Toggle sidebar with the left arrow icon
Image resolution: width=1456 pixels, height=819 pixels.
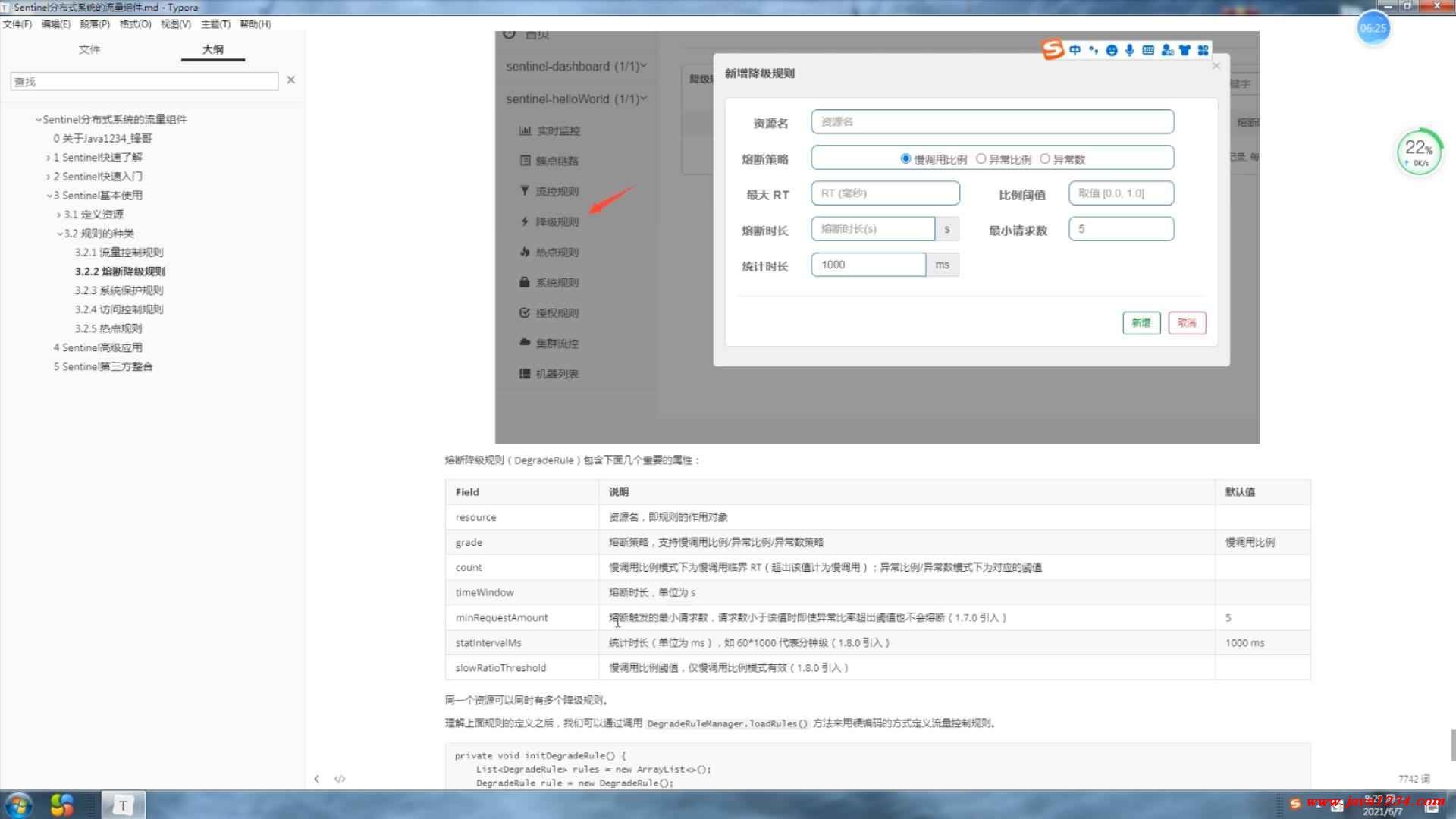[317, 779]
